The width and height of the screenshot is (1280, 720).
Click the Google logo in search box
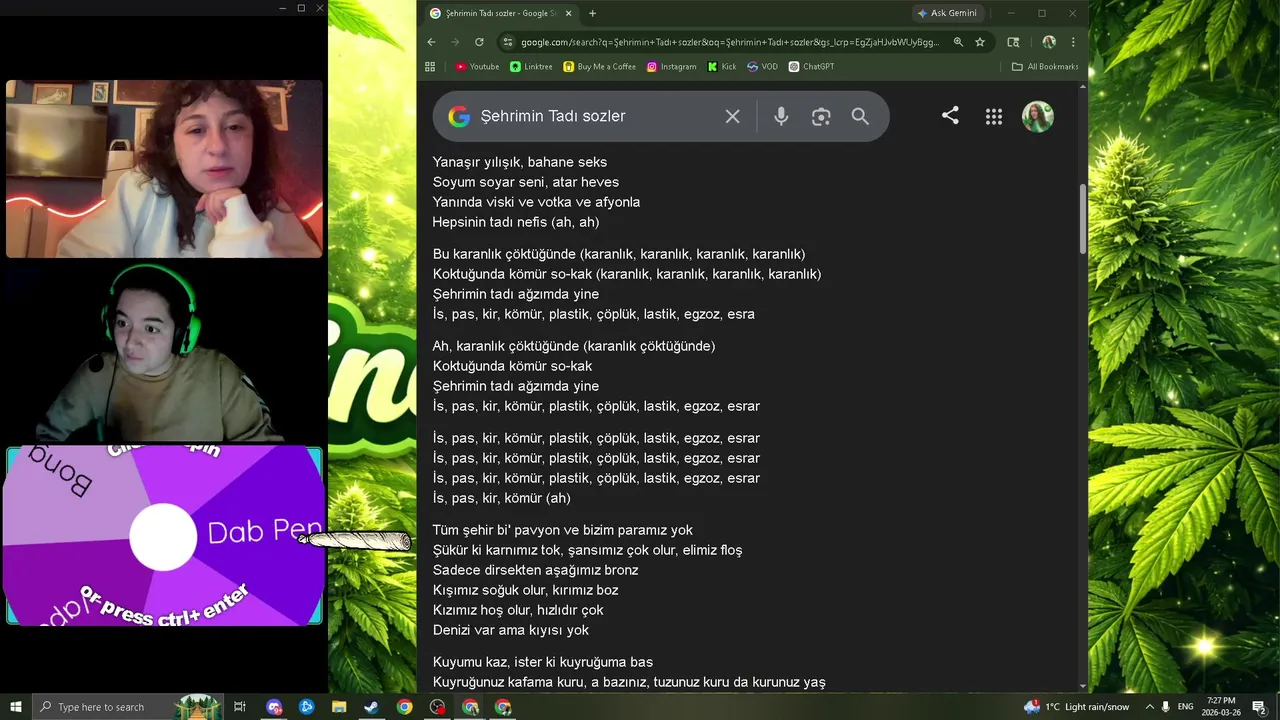pos(459,116)
